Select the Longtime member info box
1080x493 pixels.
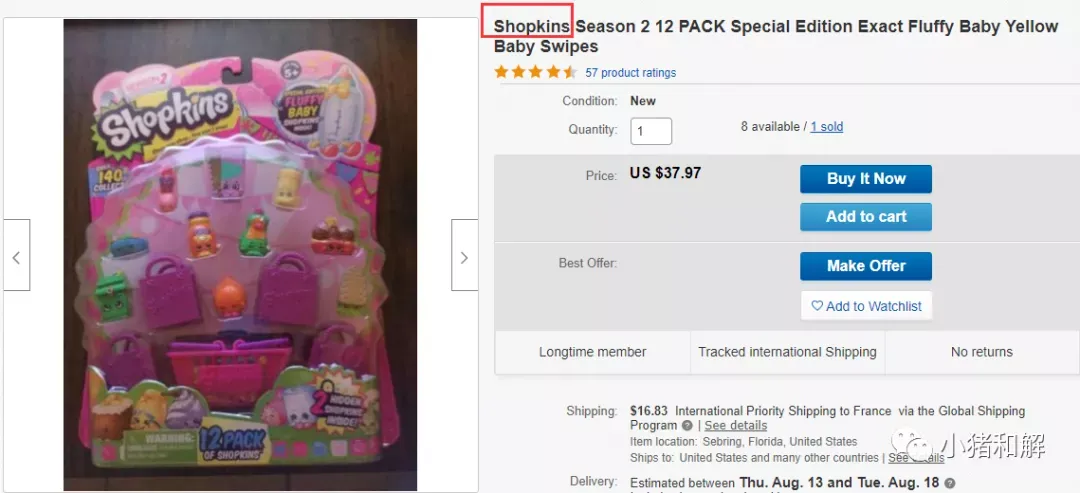592,352
